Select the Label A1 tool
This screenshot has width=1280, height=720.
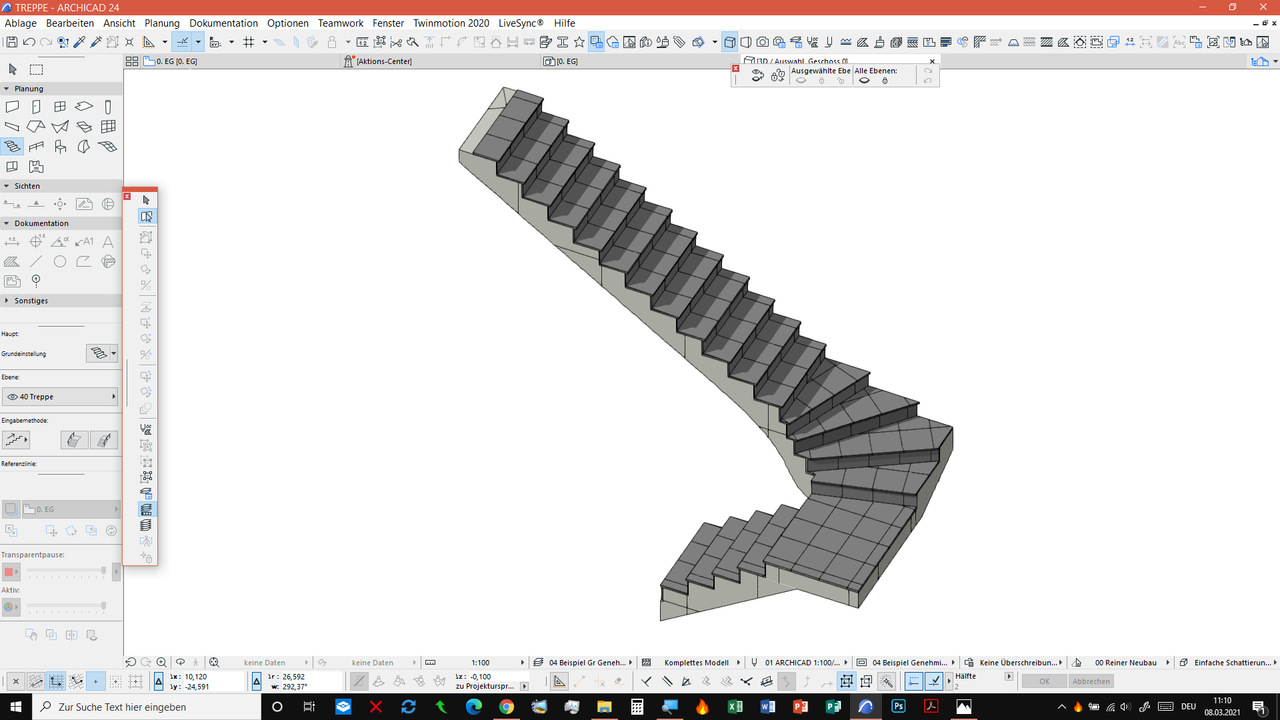point(84,242)
